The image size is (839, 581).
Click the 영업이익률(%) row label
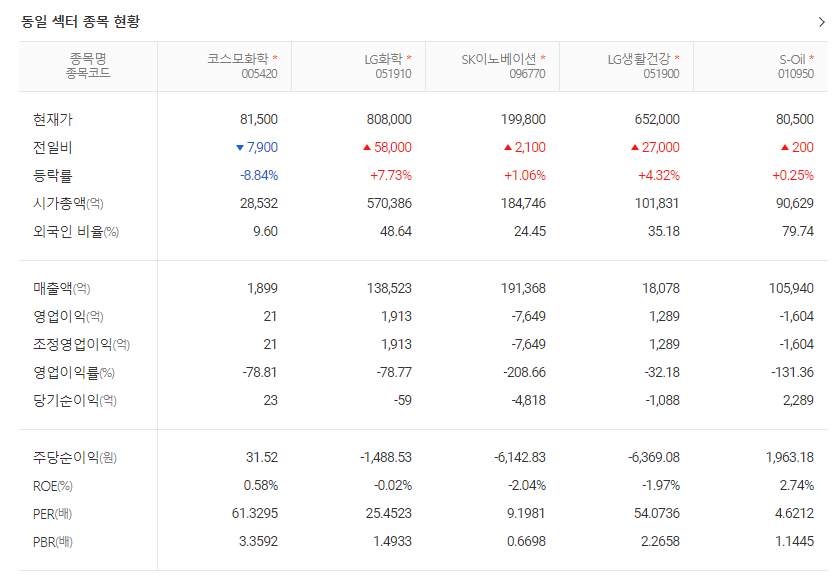[x=74, y=372]
